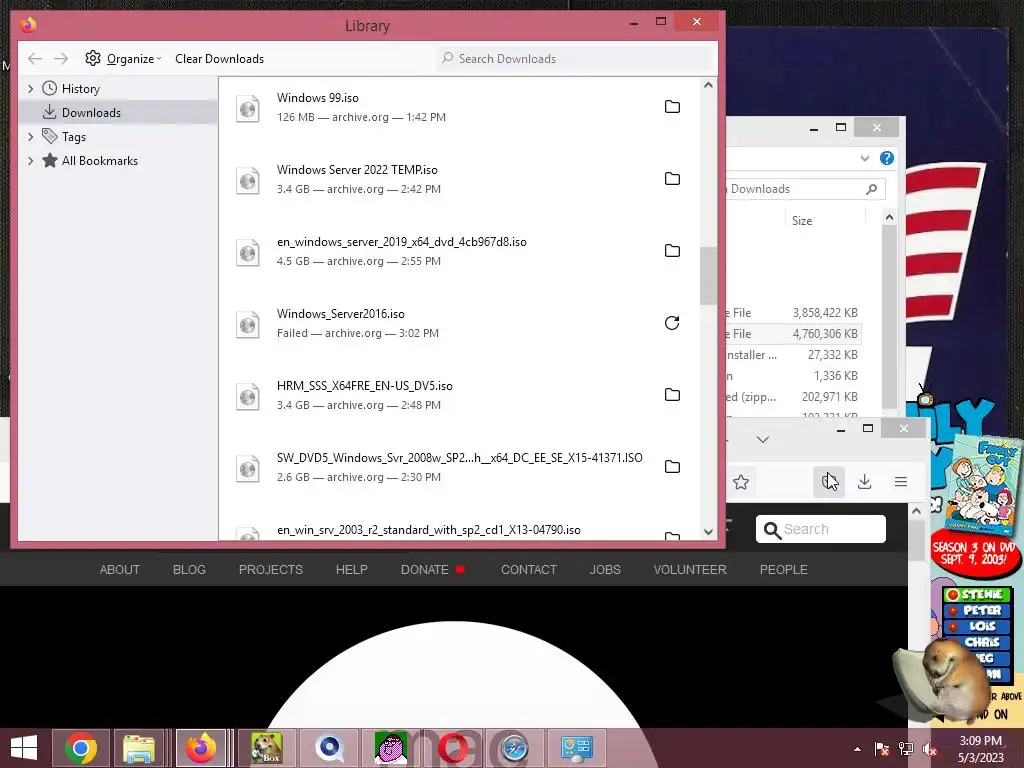Open folder for SW_DVD5_Windows_Svr_2008 ISO
Image resolution: width=1024 pixels, height=768 pixels.
[x=672, y=466]
